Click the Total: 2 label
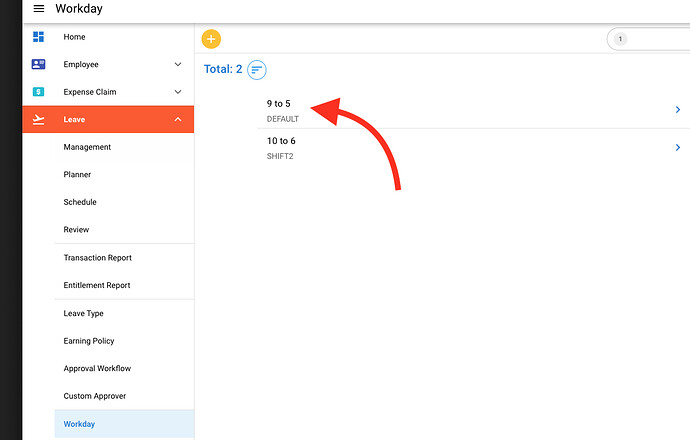 (x=223, y=69)
